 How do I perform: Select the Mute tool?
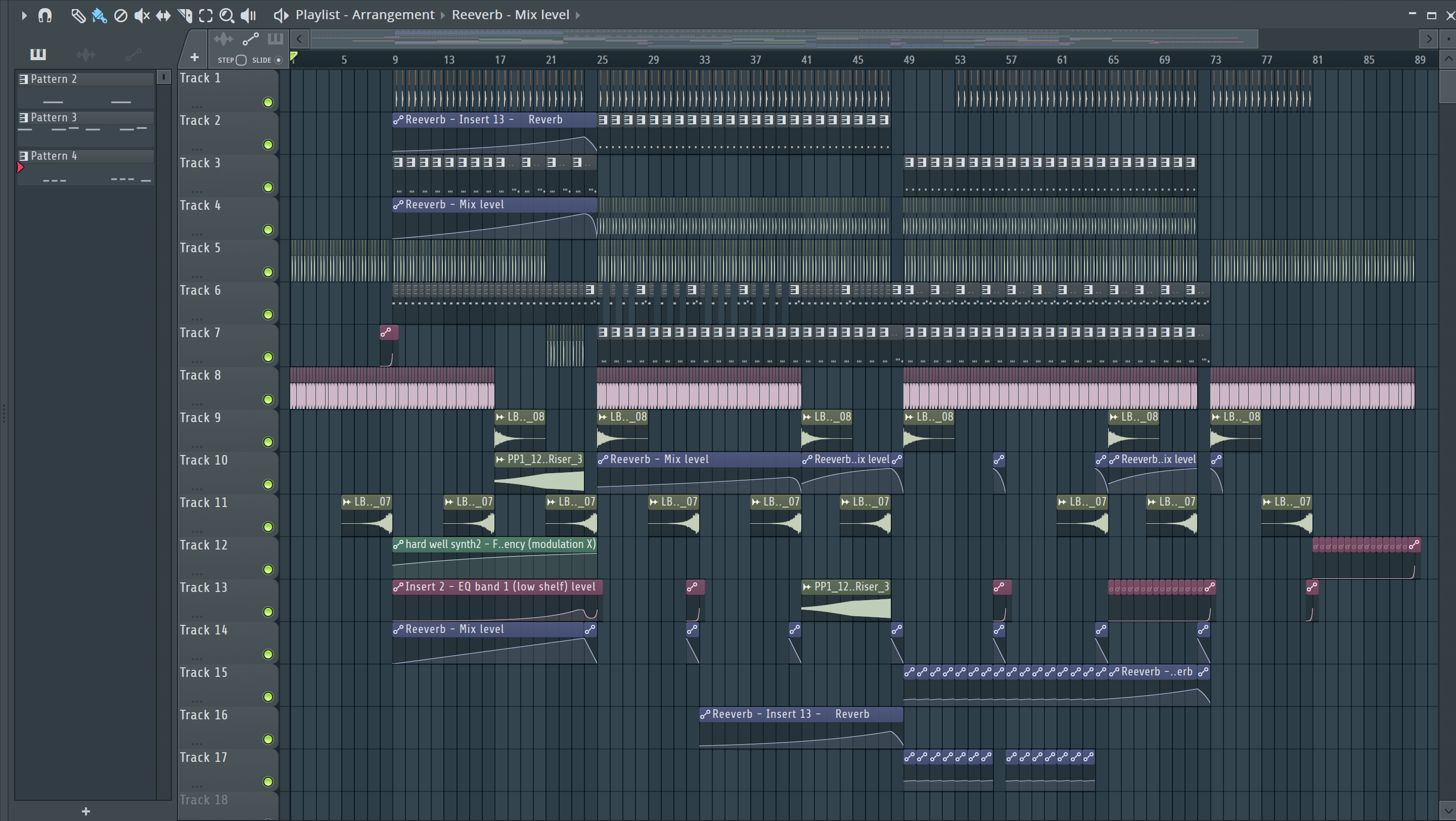(x=142, y=15)
